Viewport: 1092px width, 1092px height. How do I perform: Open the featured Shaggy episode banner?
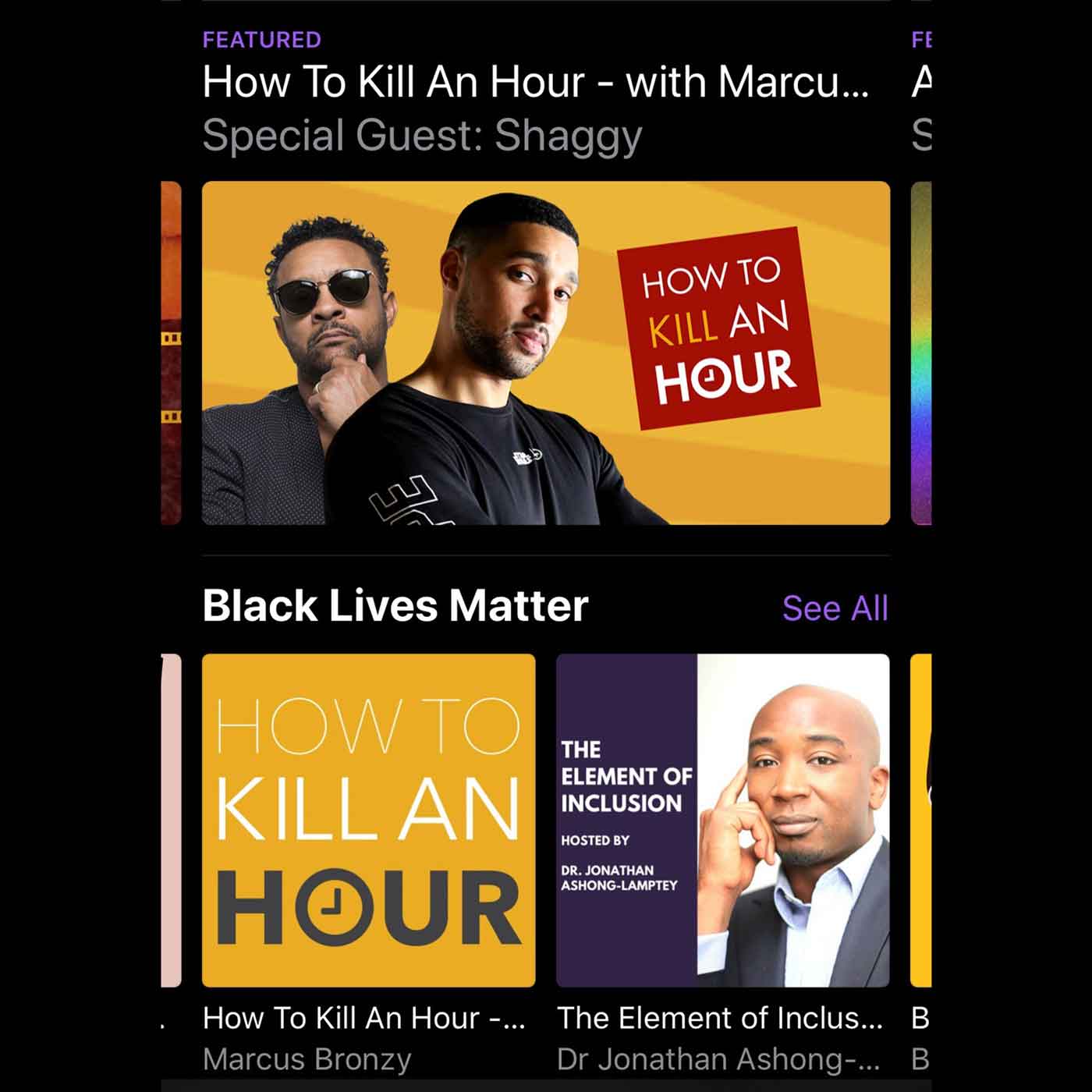tap(546, 353)
